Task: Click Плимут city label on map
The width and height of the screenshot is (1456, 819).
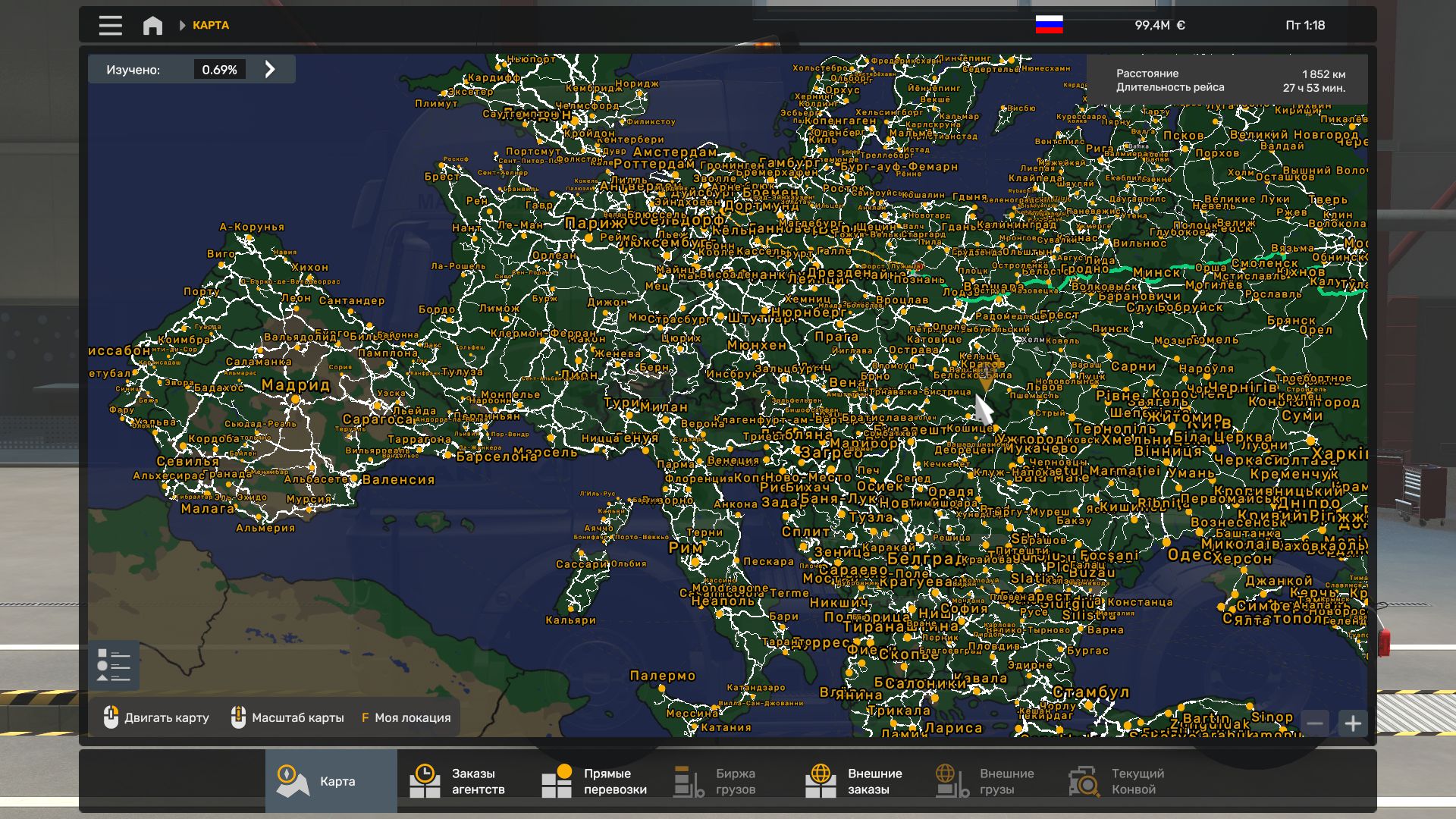Action: 436,104
